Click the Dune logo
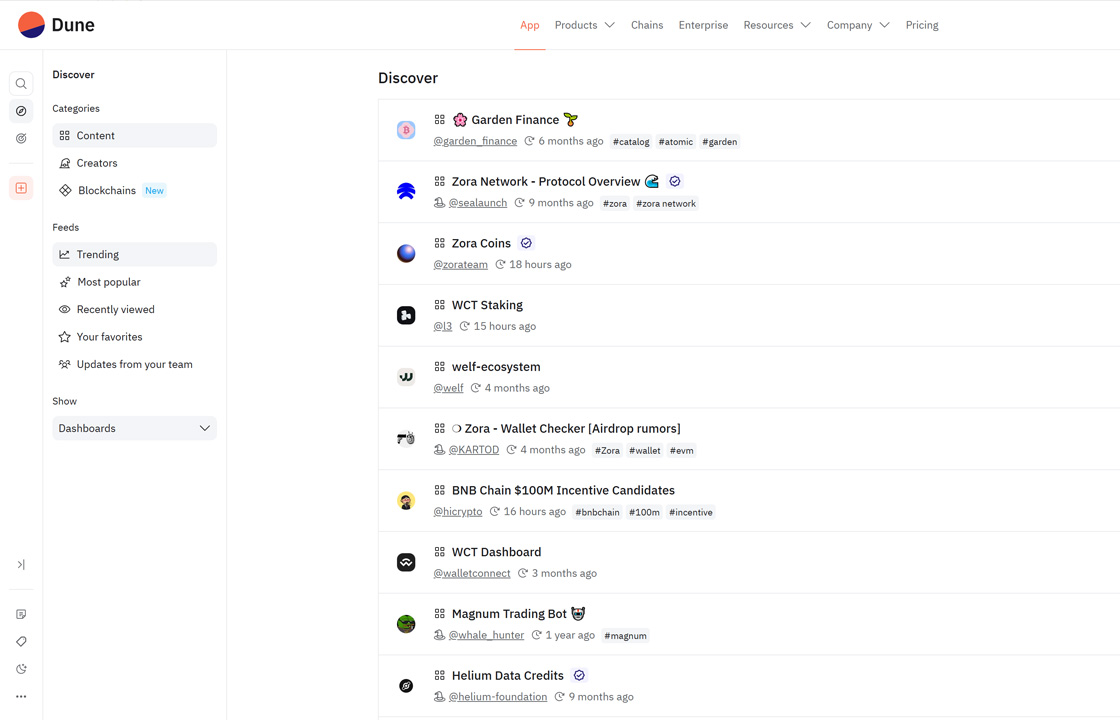 tap(56, 25)
